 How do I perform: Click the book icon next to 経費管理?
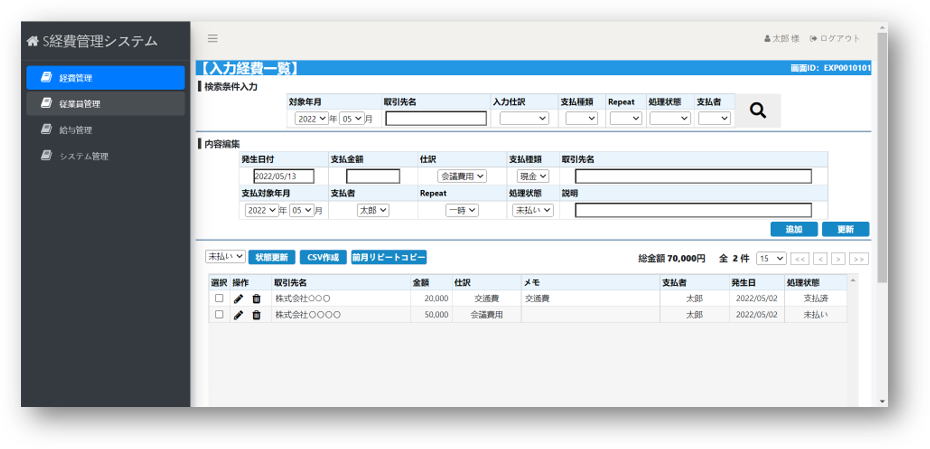46,77
